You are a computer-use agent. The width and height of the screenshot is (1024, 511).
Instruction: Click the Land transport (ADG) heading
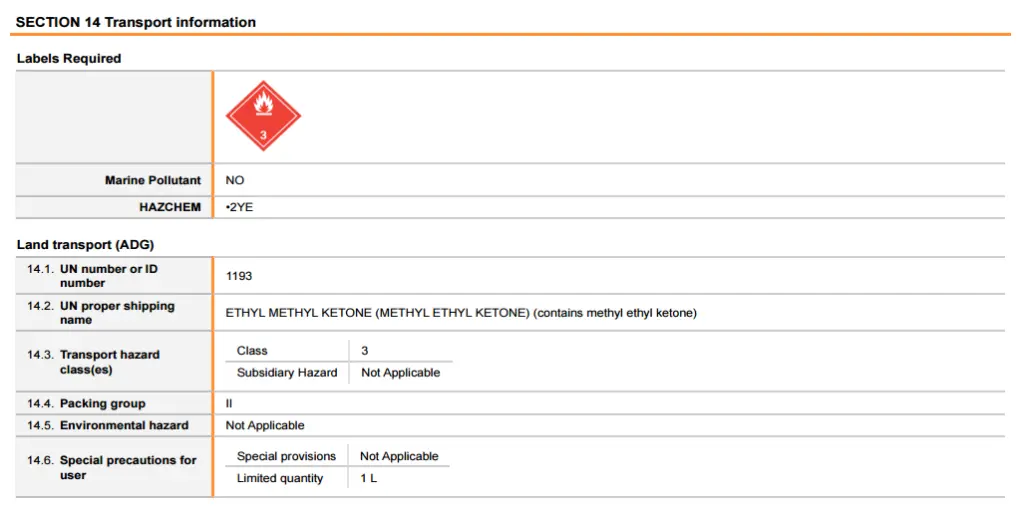[x=85, y=244]
